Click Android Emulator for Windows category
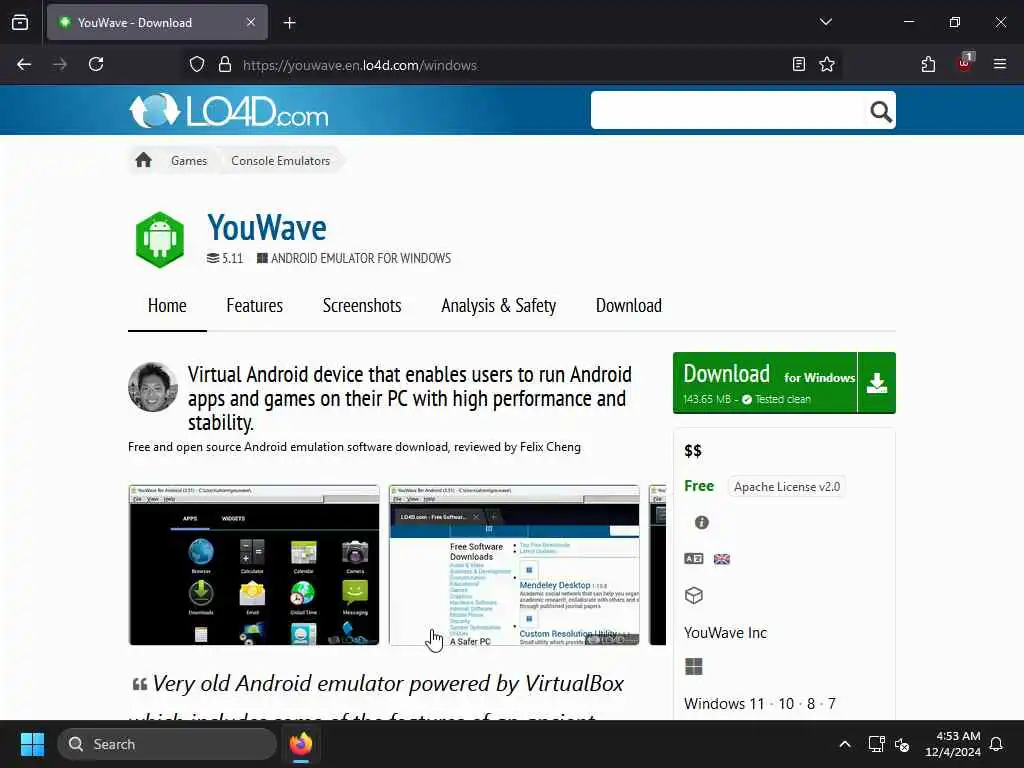The width and height of the screenshot is (1024, 768). [x=353, y=259]
